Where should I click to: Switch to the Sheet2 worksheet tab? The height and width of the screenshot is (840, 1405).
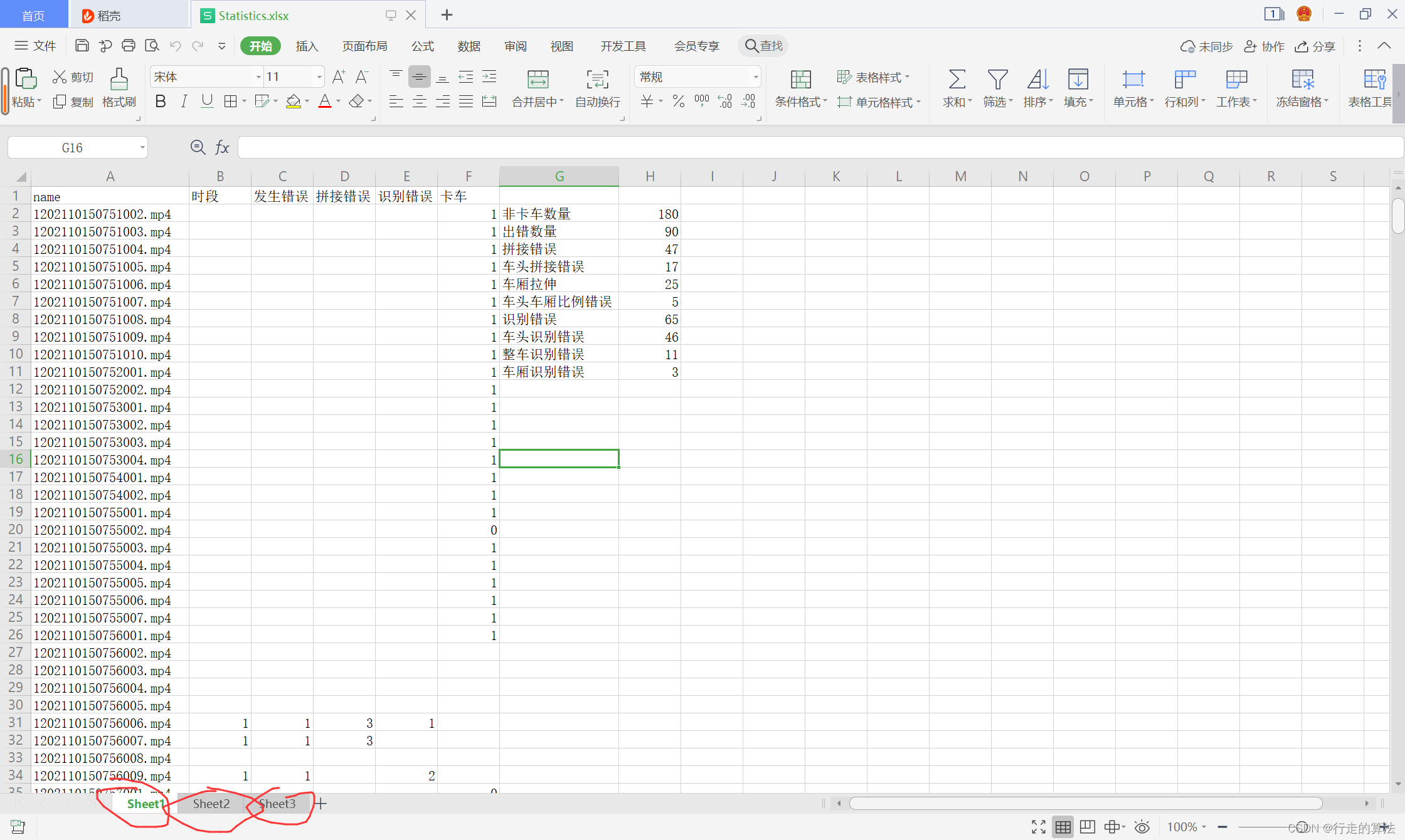pyautogui.click(x=211, y=804)
